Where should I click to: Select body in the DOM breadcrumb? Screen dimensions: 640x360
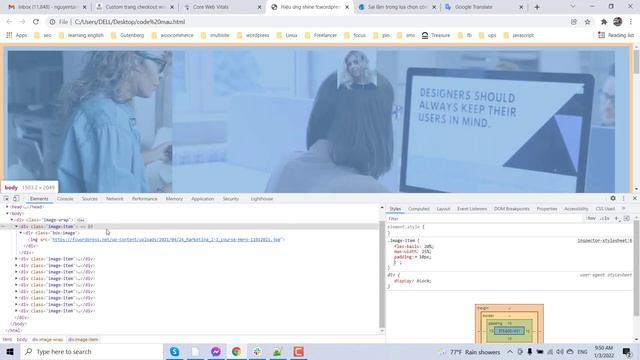22,340
